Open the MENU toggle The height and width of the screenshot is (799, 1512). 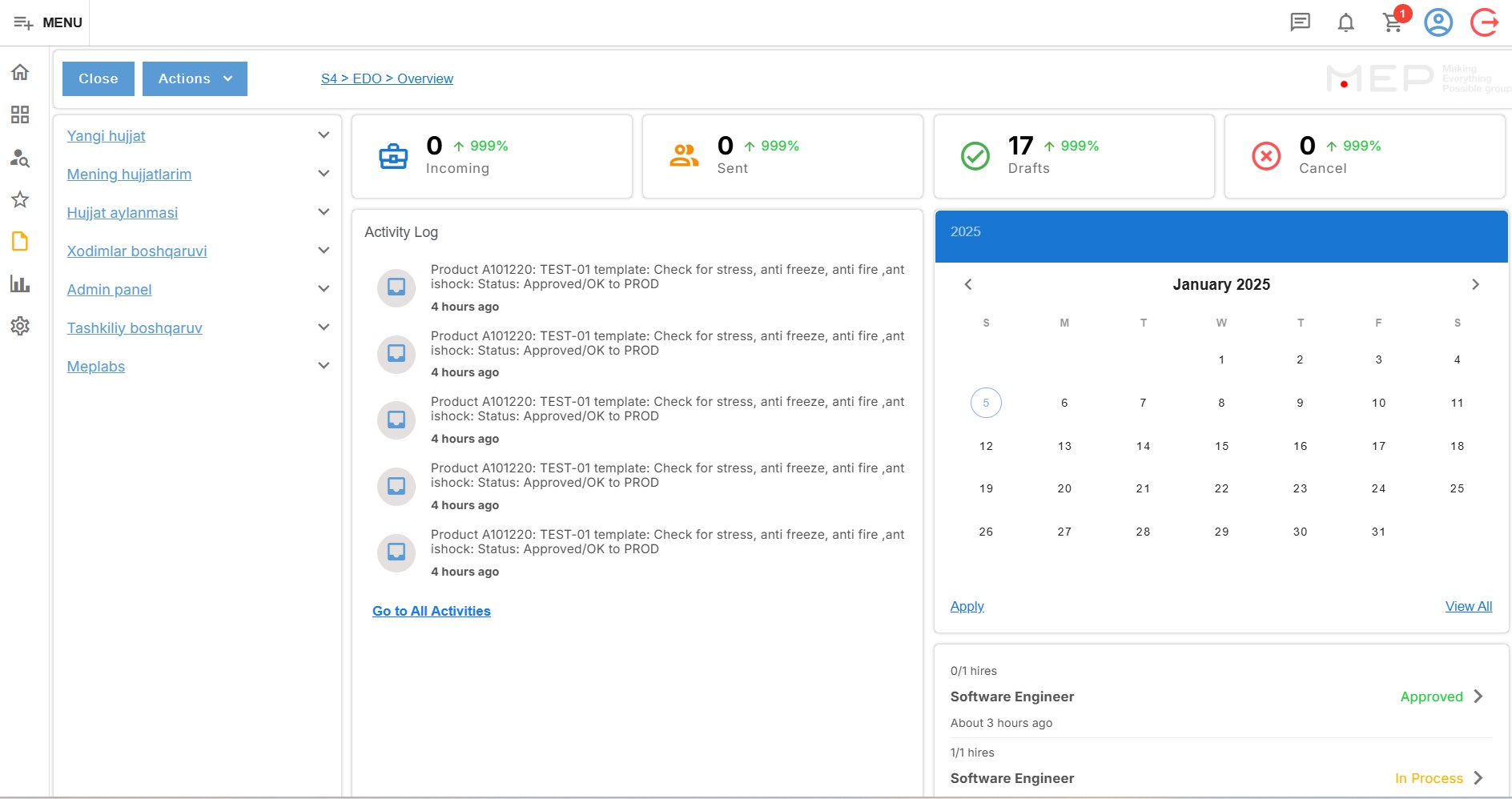(47, 22)
